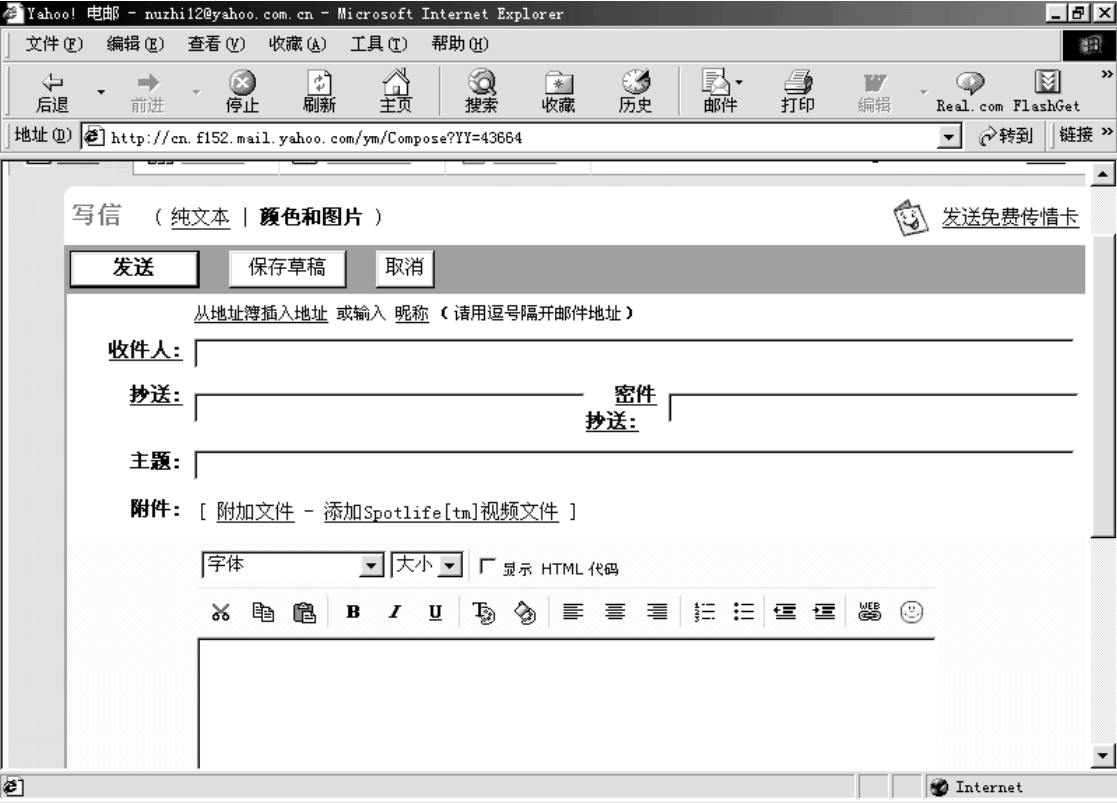Insert a smiley emoticon icon
The width and height of the screenshot is (1117, 803).
tap(911, 612)
